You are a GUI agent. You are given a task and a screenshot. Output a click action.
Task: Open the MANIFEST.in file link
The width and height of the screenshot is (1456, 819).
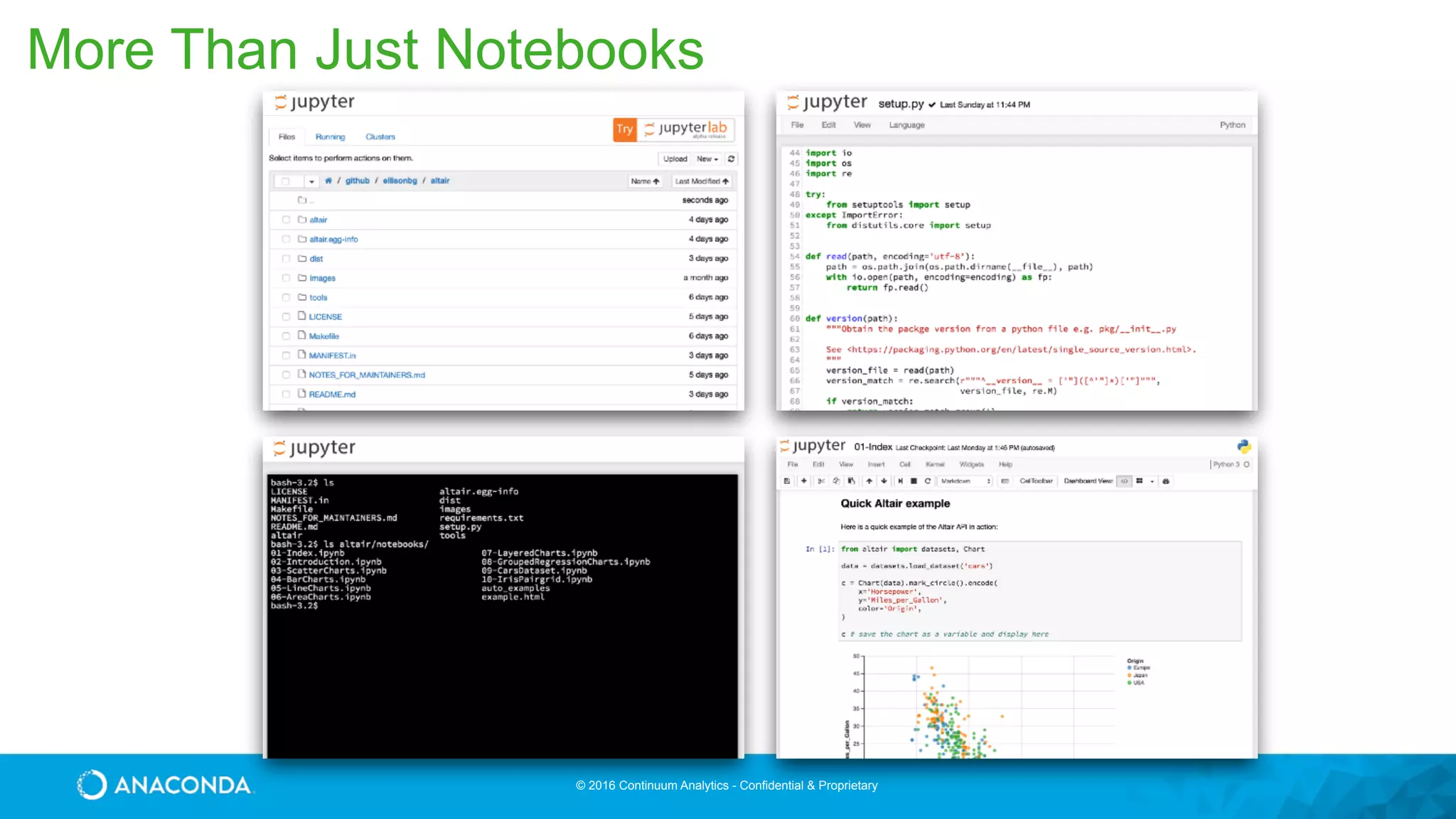click(332, 355)
